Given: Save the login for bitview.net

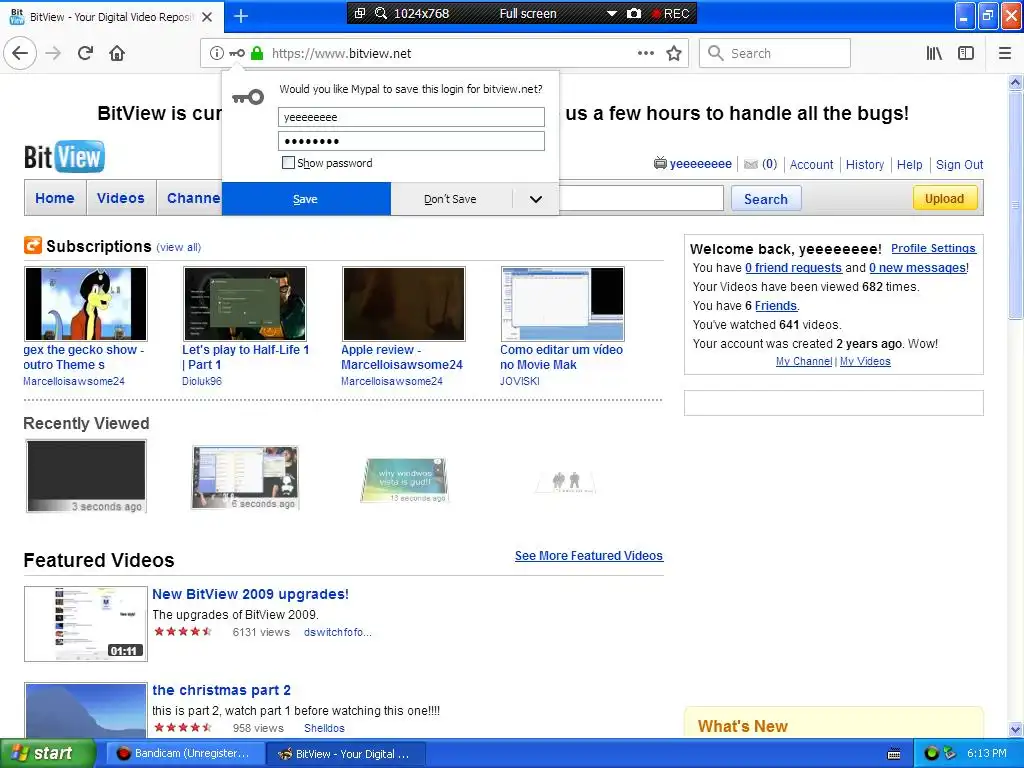Looking at the screenshot, I should point(306,199).
